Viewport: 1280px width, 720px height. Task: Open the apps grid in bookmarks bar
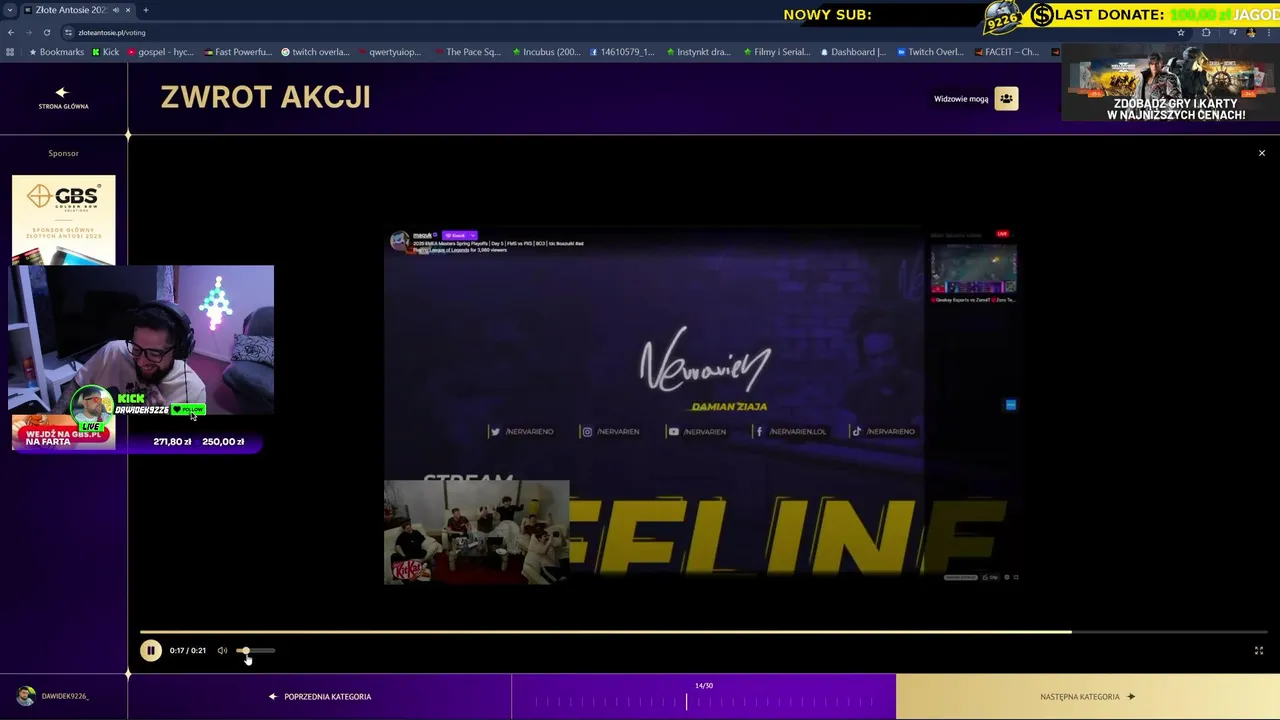[10, 52]
